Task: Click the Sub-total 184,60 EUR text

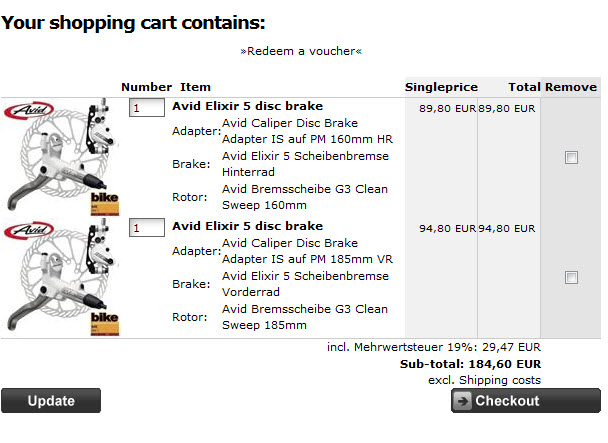Action: coord(470,364)
